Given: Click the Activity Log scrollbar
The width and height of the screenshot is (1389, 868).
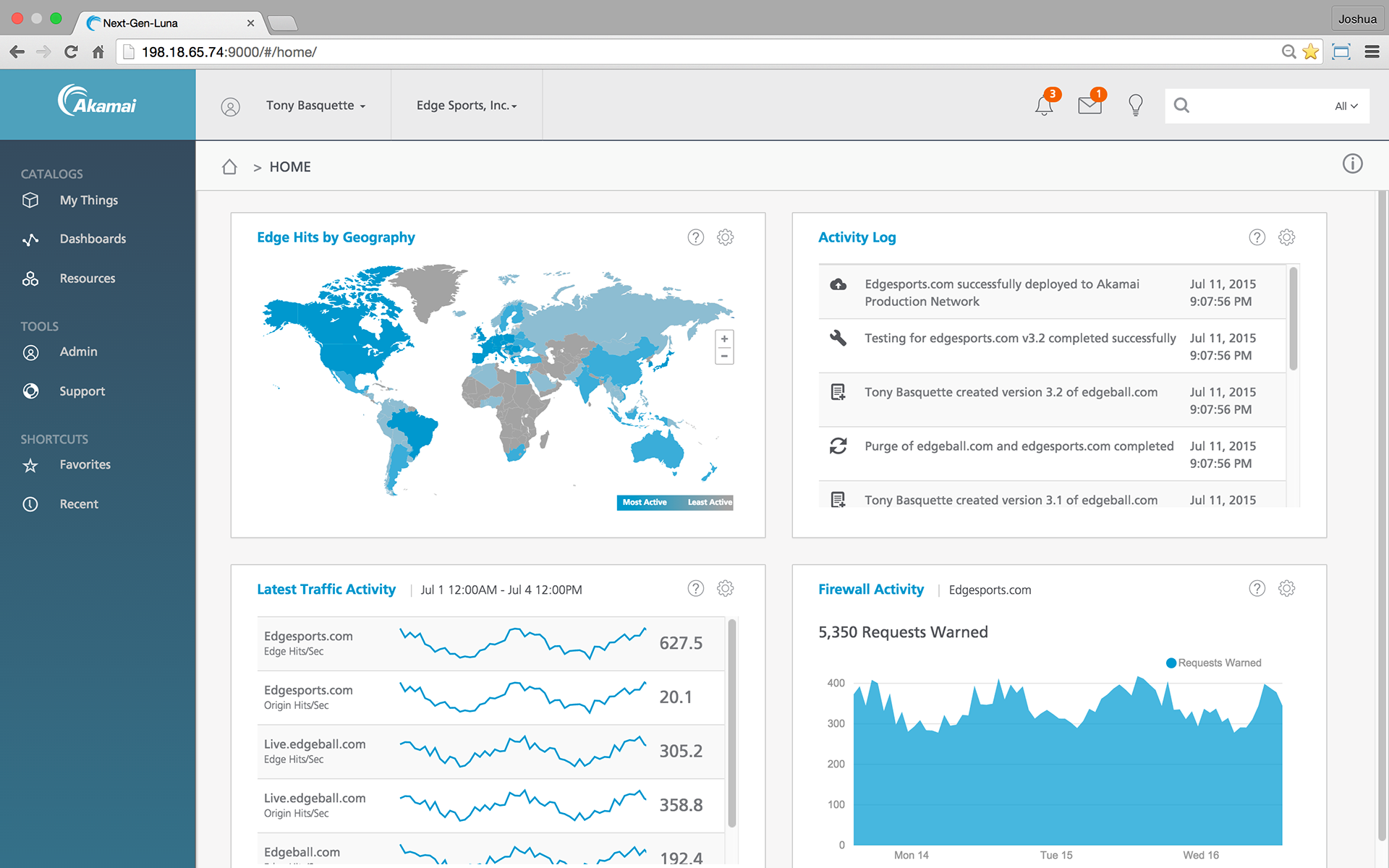Looking at the screenshot, I should click(1293, 318).
